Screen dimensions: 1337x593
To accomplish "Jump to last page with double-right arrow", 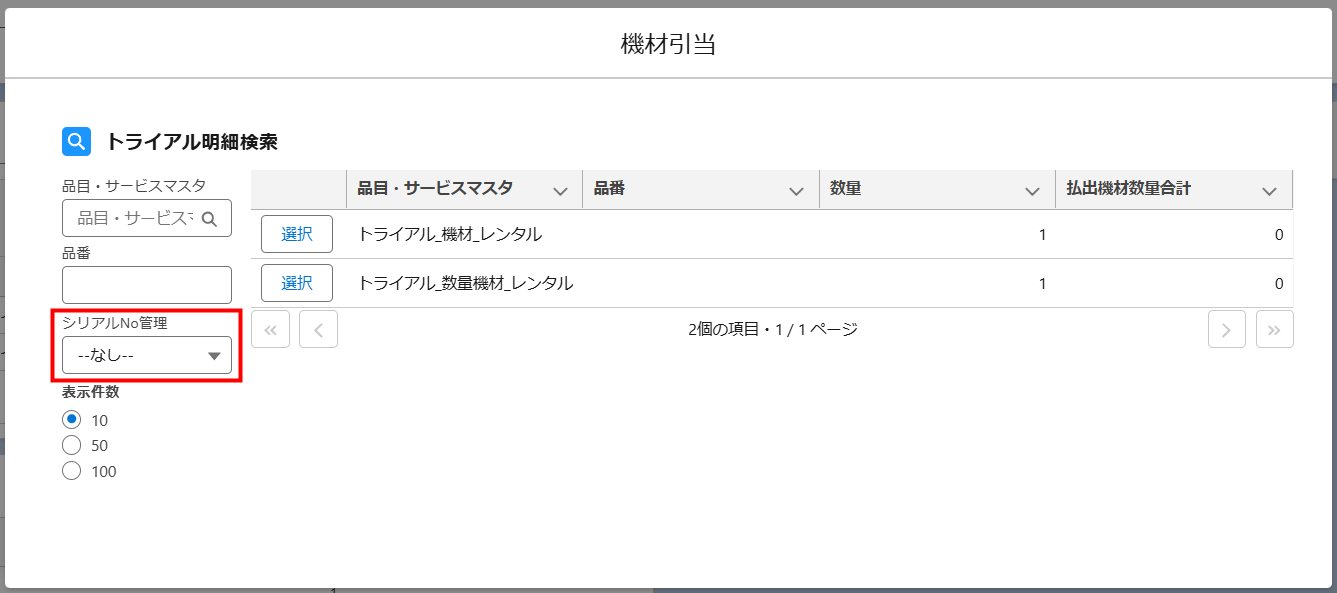I will pyautogui.click(x=1274, y=329).
